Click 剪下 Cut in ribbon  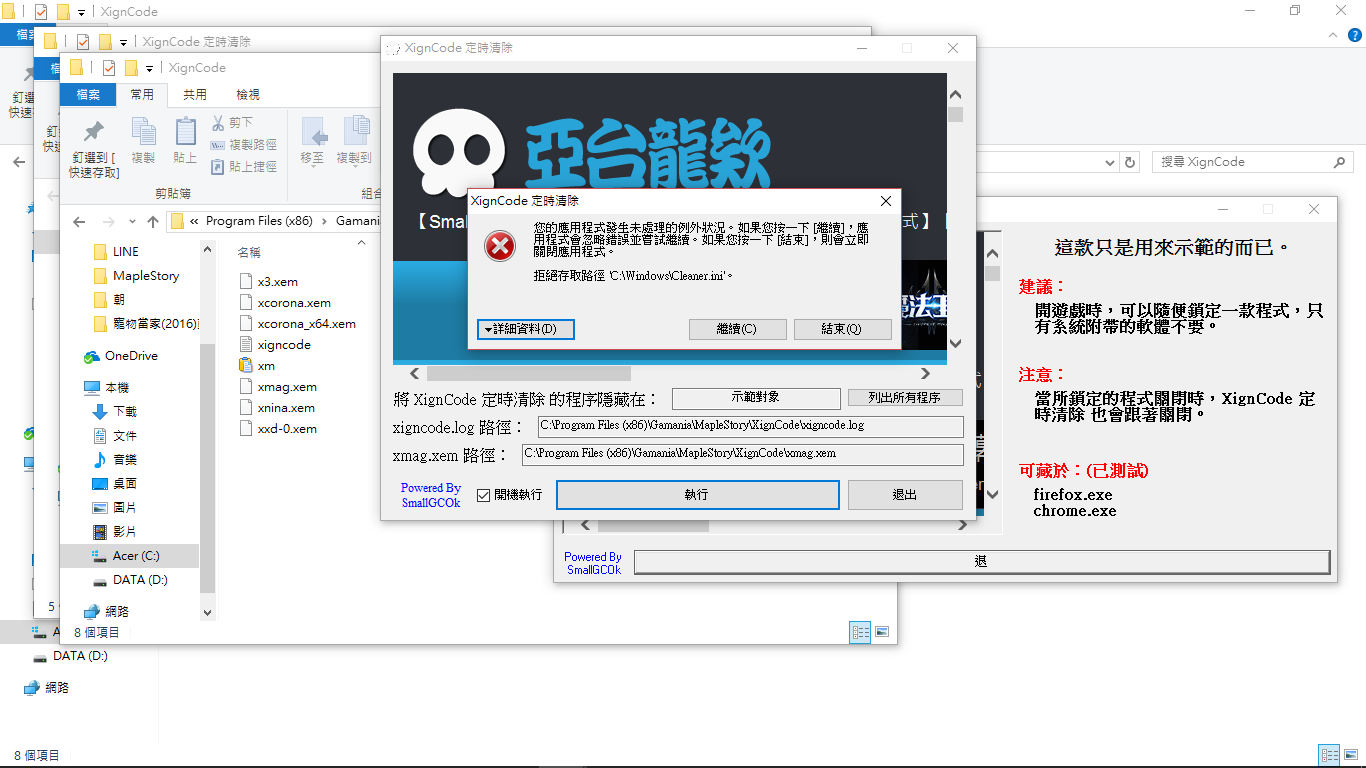pos(232,122)
